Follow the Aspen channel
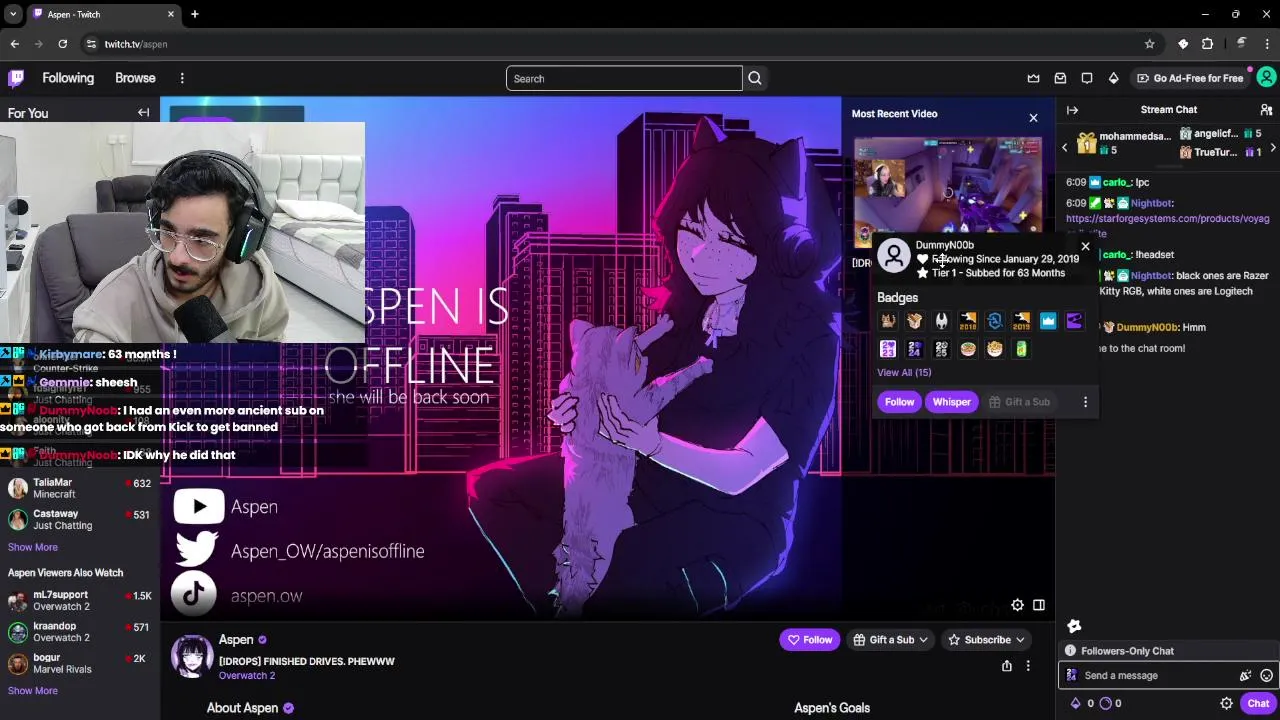The height and width of the screenshot is (720, 1280). [810, 640]
